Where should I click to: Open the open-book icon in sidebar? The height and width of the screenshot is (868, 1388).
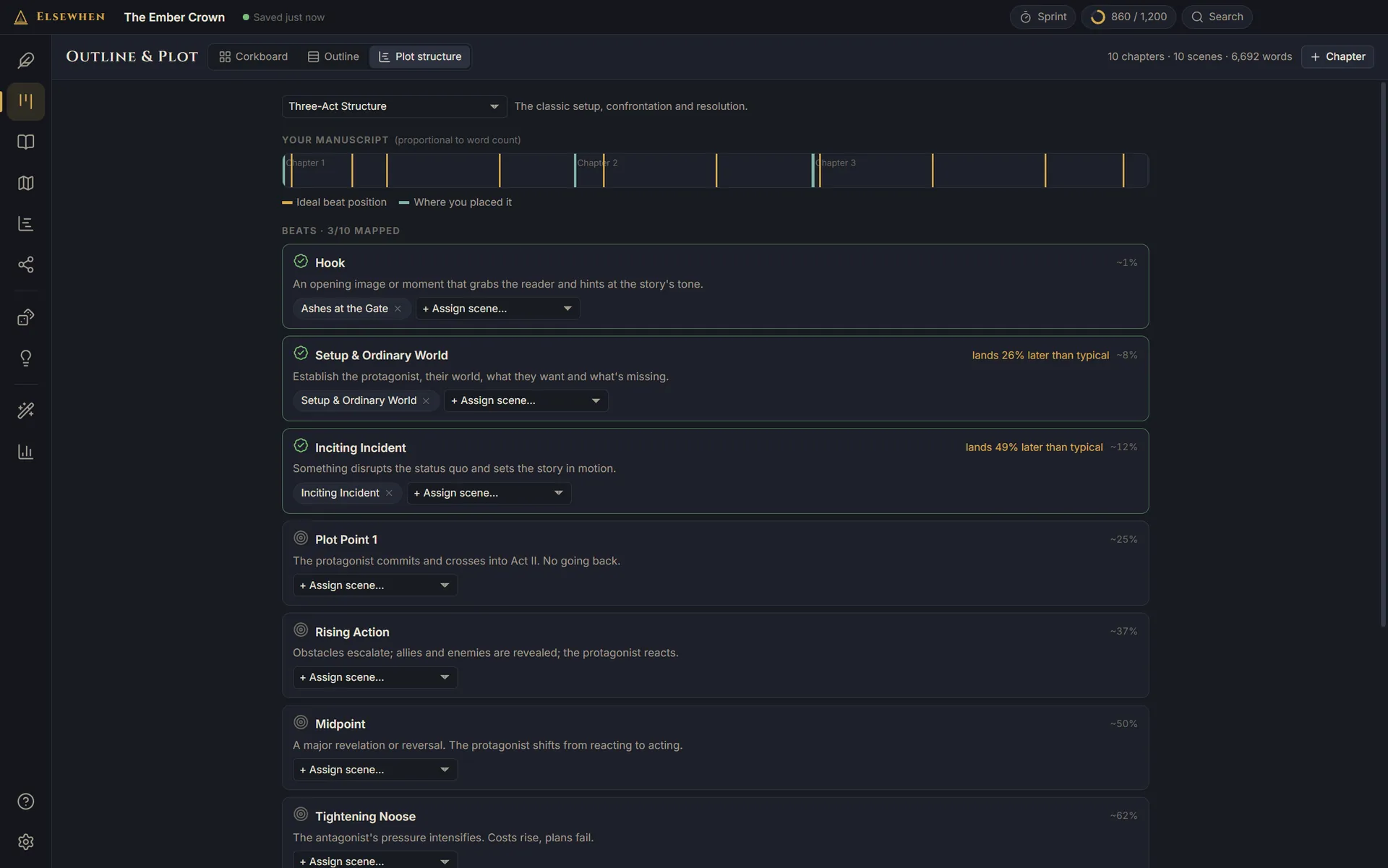[x=25, y=142]
